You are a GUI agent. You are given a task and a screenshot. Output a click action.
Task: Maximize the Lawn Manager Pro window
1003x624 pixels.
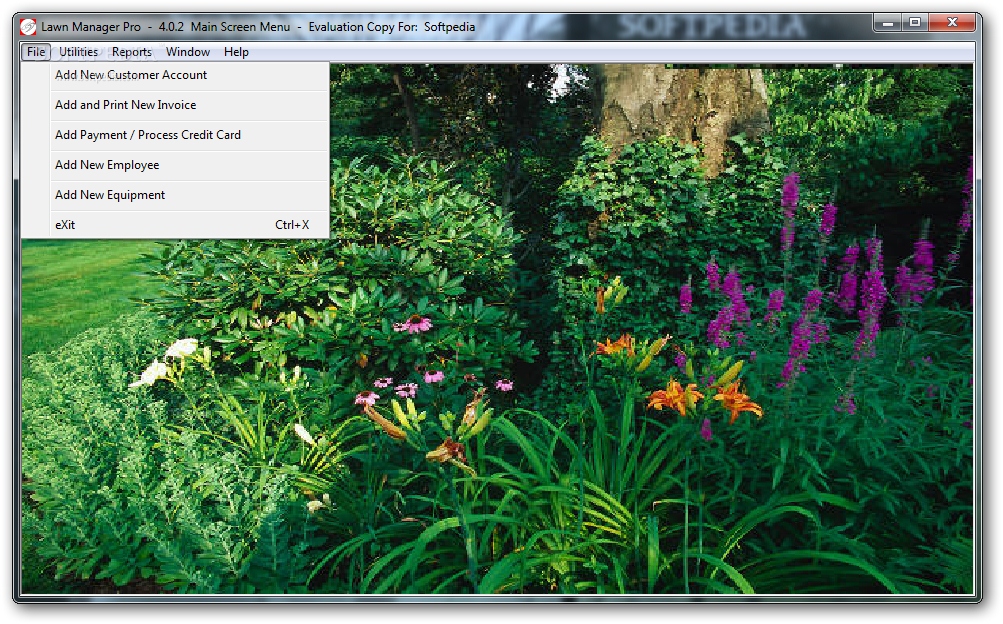(x=915, y=23)
